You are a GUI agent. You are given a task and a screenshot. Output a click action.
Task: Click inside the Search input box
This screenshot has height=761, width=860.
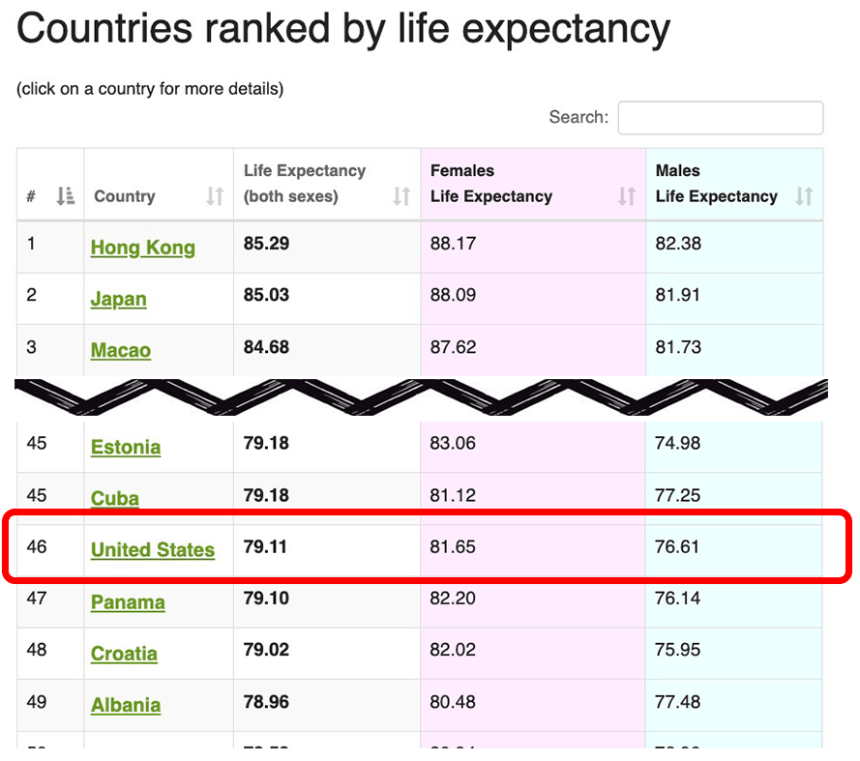click(x=719, y=118)
